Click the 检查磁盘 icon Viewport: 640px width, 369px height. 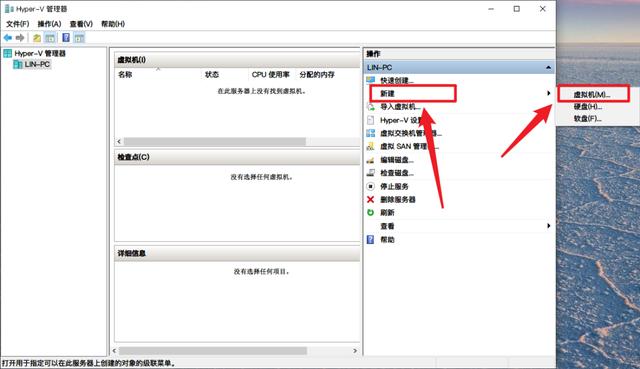point(371,173)
